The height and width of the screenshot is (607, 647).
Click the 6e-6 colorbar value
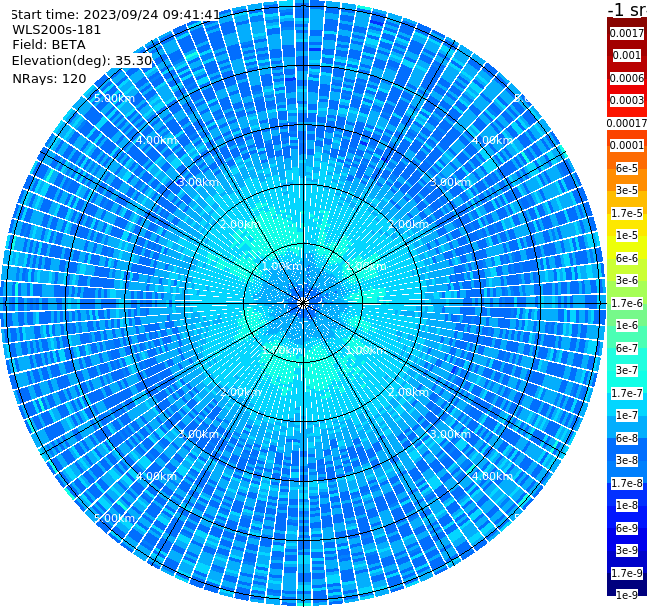(627, 258)
